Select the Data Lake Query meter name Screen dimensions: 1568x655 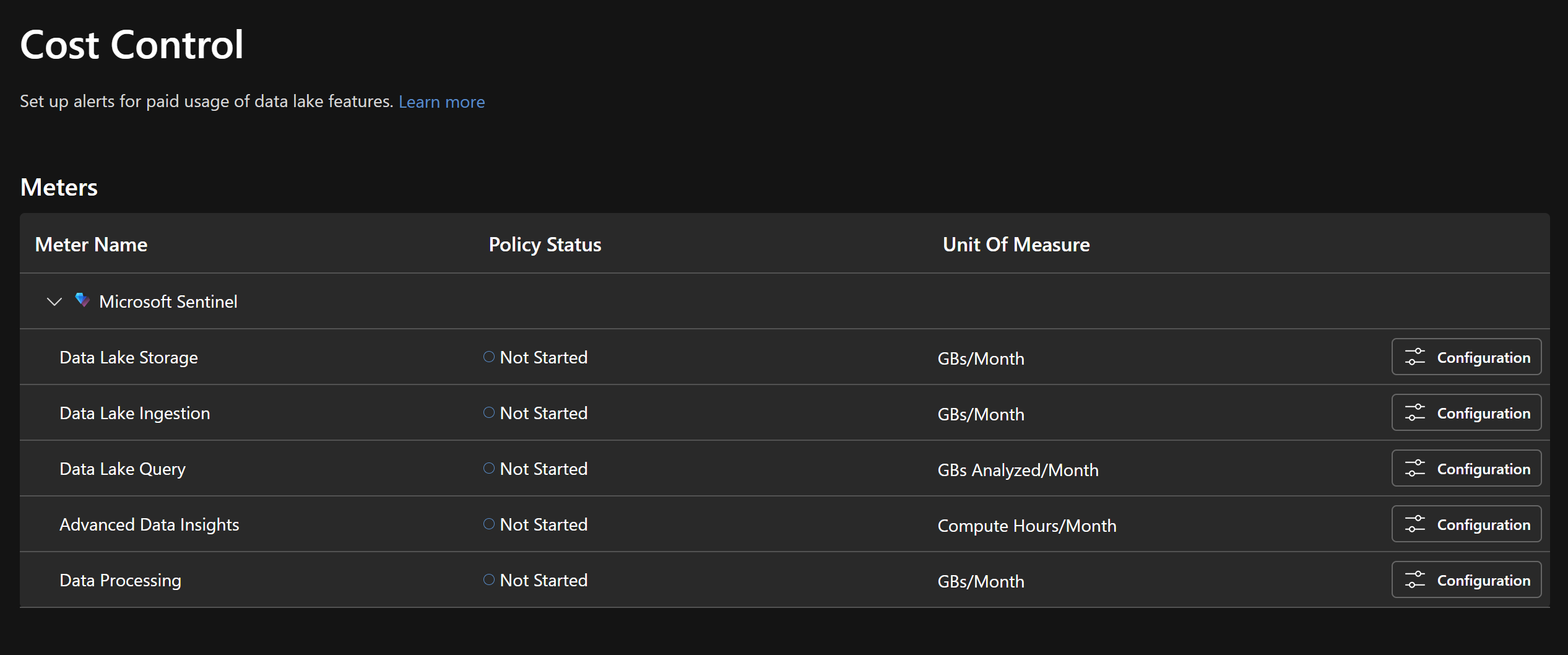point(123,469)
